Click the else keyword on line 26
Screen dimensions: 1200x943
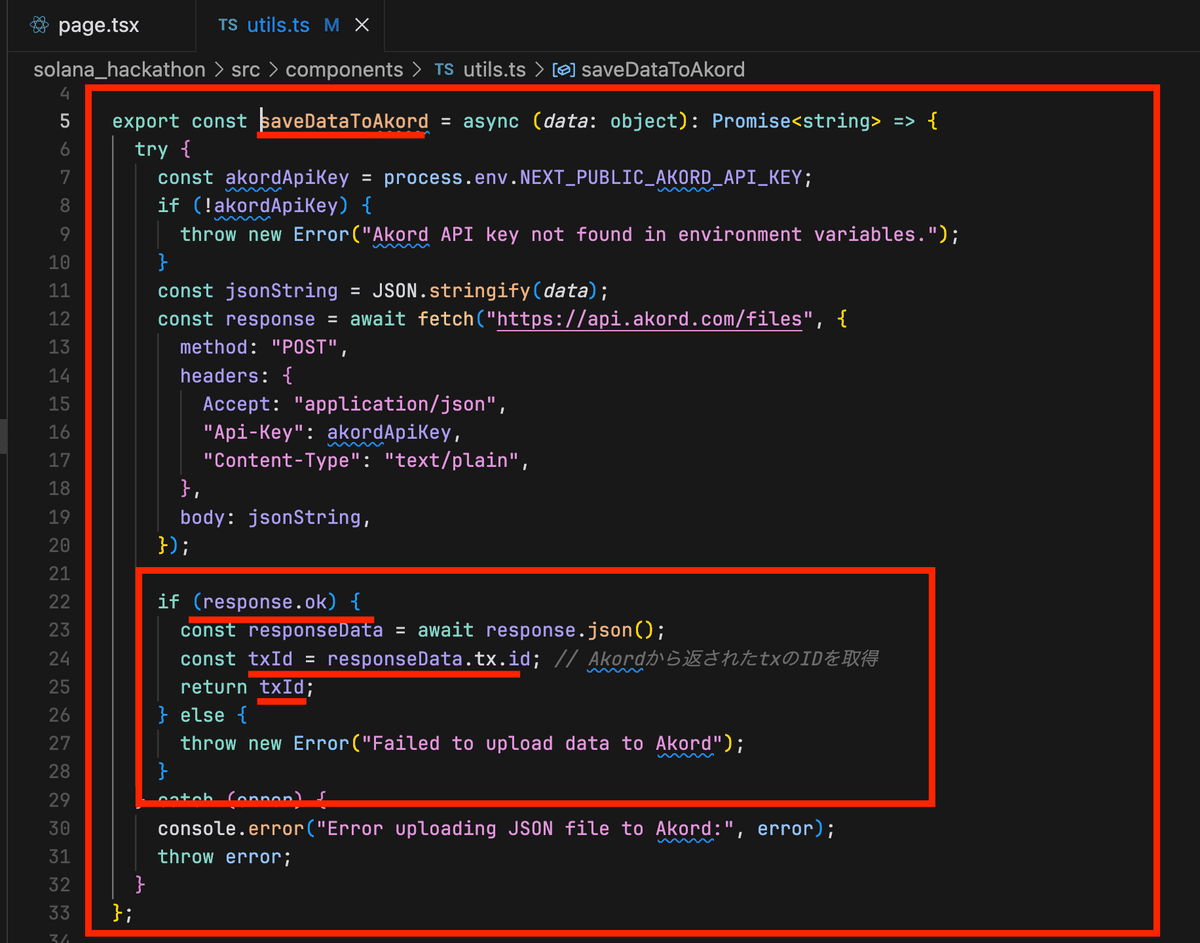pos(203,715)
